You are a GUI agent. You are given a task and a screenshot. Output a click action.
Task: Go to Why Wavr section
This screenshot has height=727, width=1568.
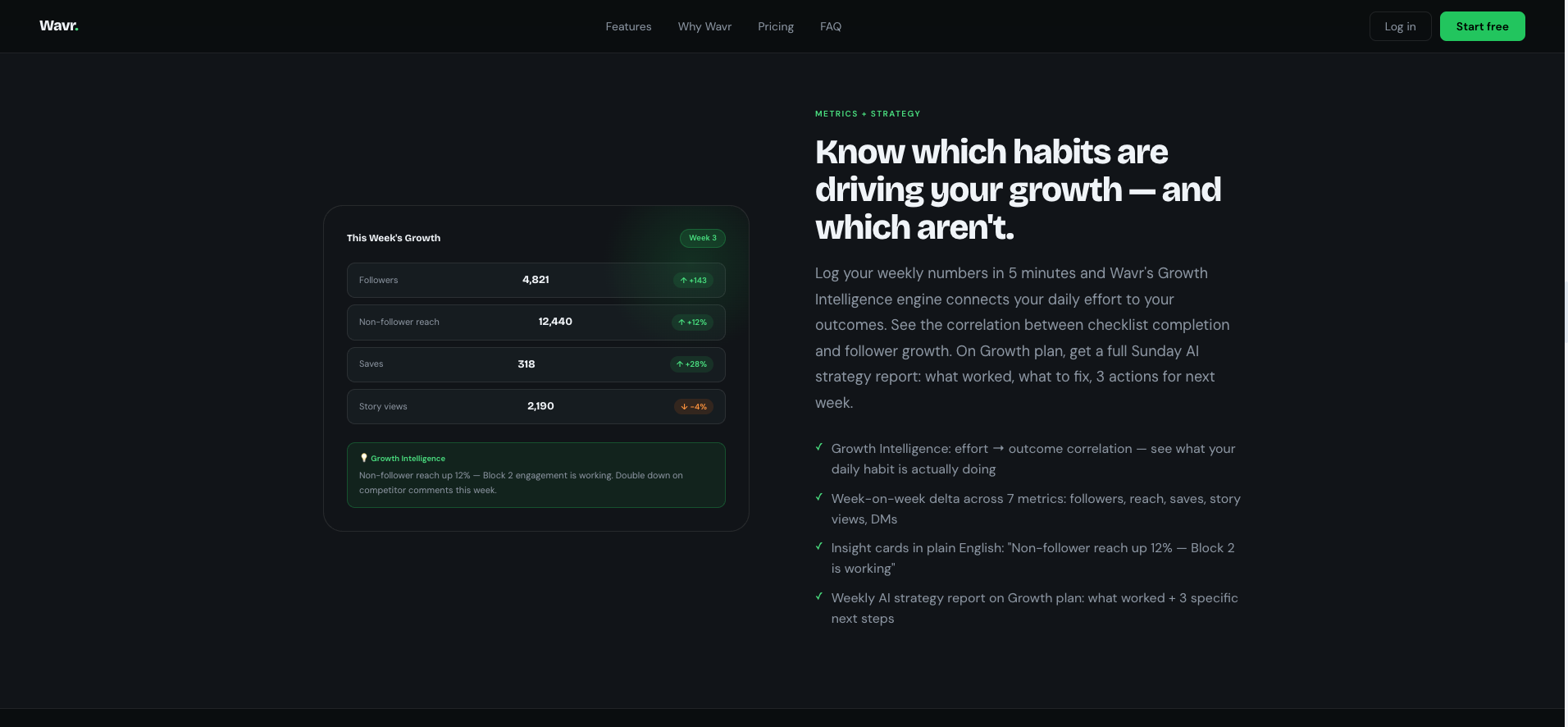704,26
